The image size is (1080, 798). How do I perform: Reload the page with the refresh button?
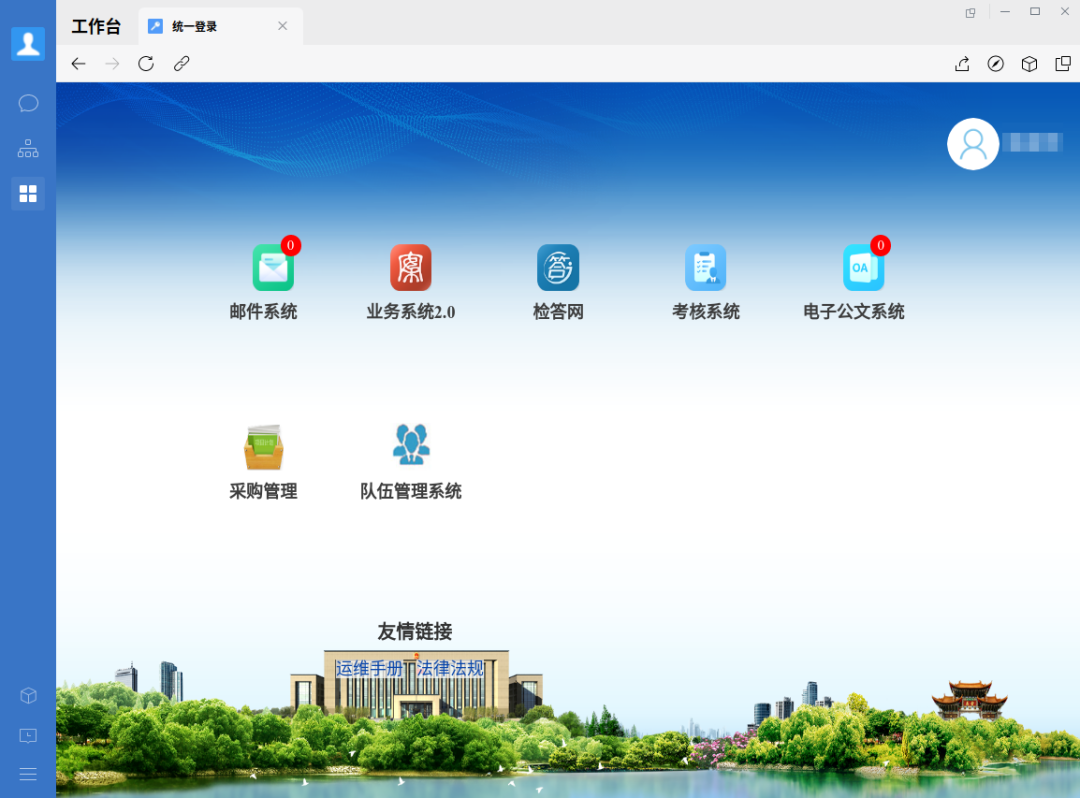pos(145,63)
